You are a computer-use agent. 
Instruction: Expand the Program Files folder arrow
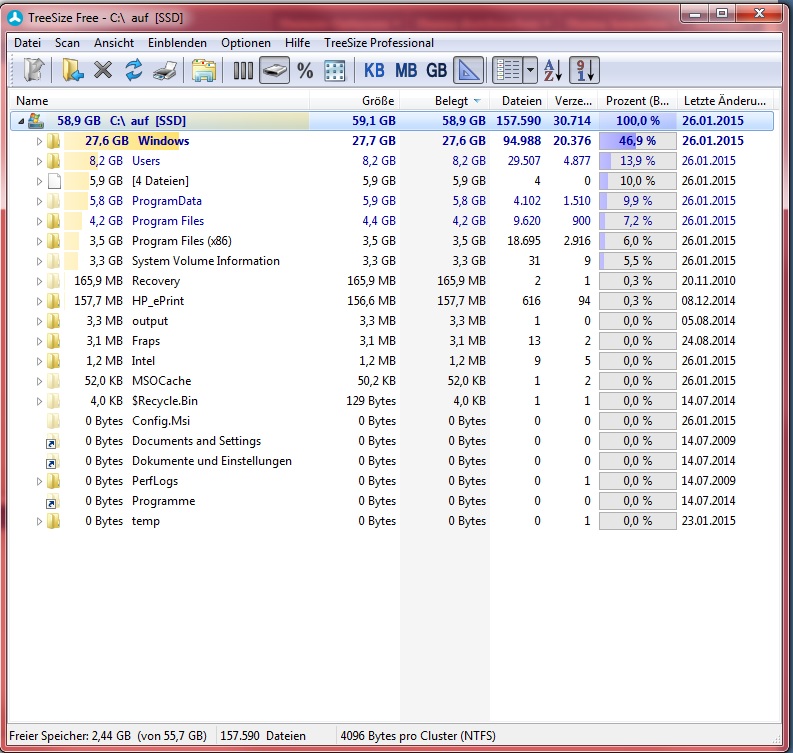click(39, 221)
